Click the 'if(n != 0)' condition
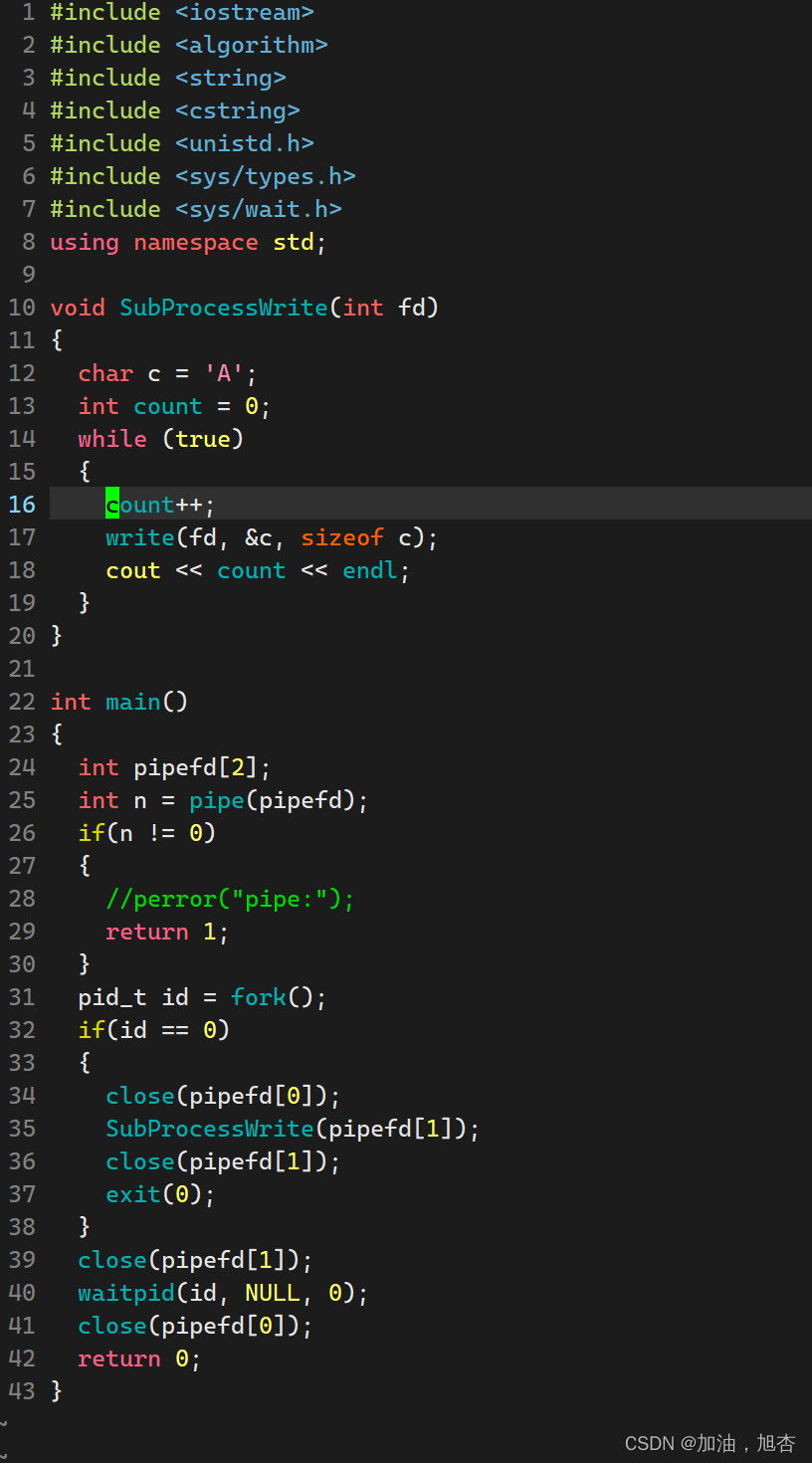 click(147, 834)
